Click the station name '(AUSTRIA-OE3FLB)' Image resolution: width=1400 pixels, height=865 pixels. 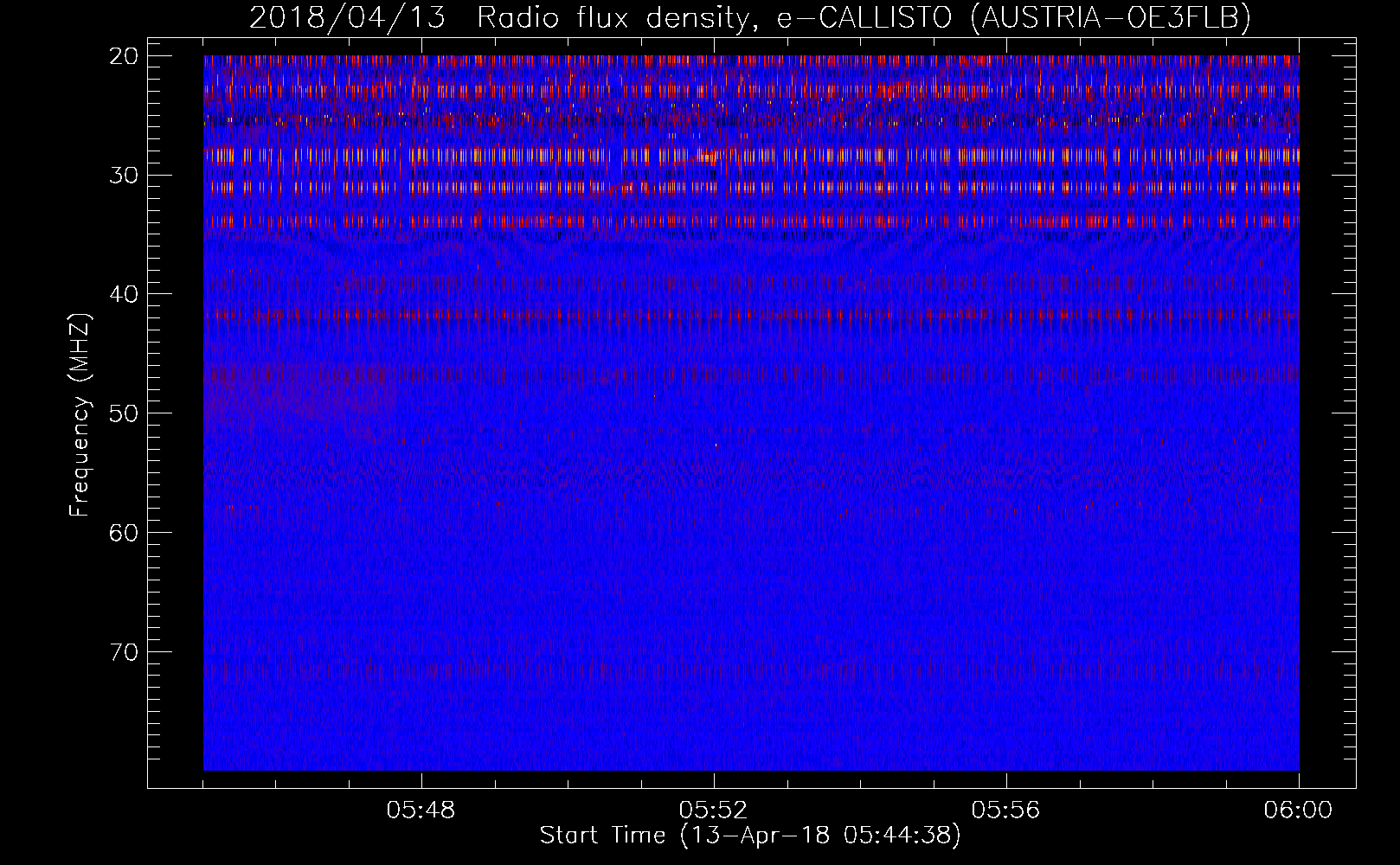(1111, 17)
